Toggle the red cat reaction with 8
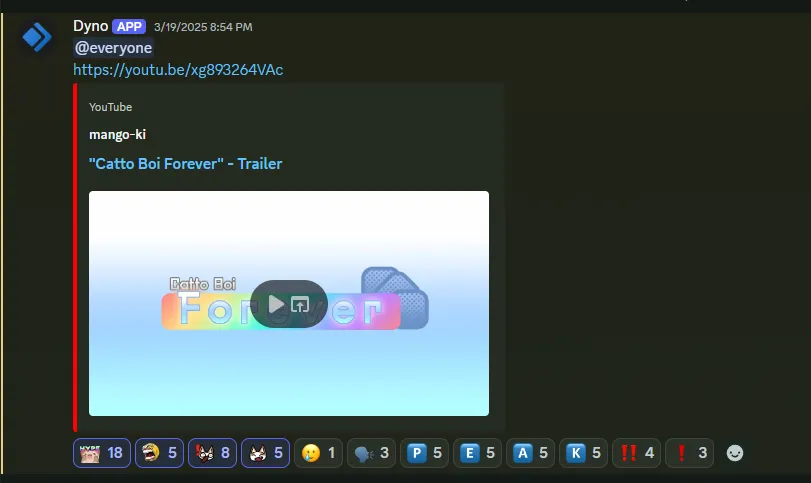Screen dimensions: 811x483 coord(212,453)
